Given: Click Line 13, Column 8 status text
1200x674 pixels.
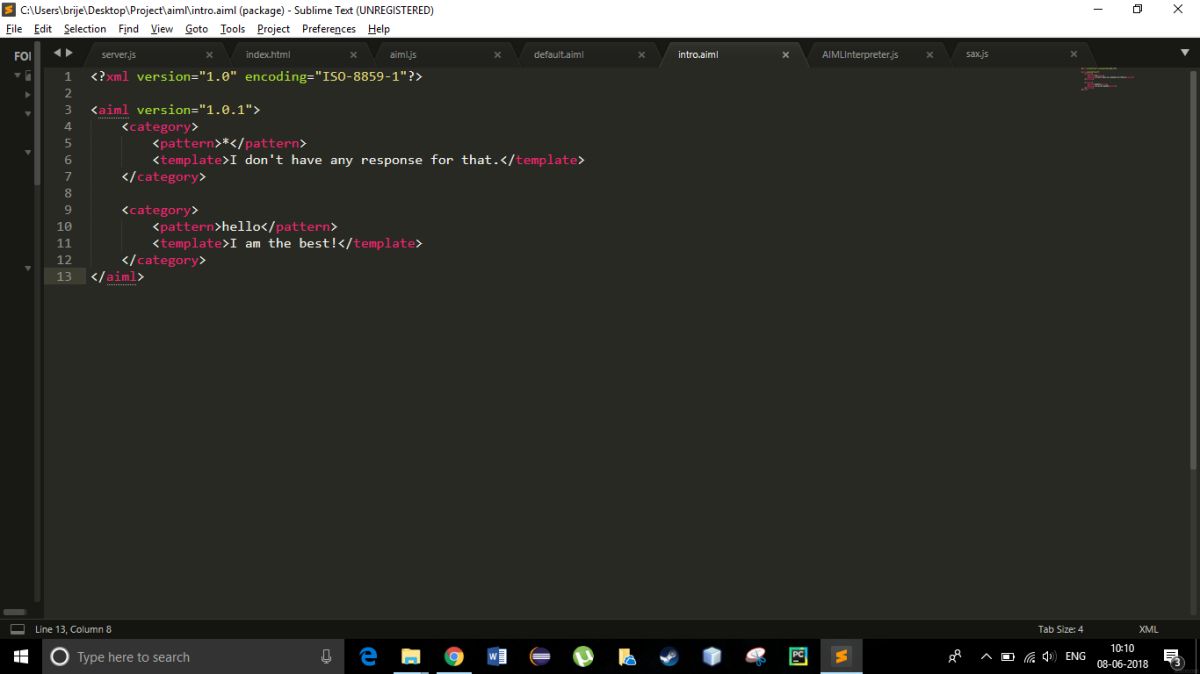Looking at the screenshot, I should [x=73, y=629].
